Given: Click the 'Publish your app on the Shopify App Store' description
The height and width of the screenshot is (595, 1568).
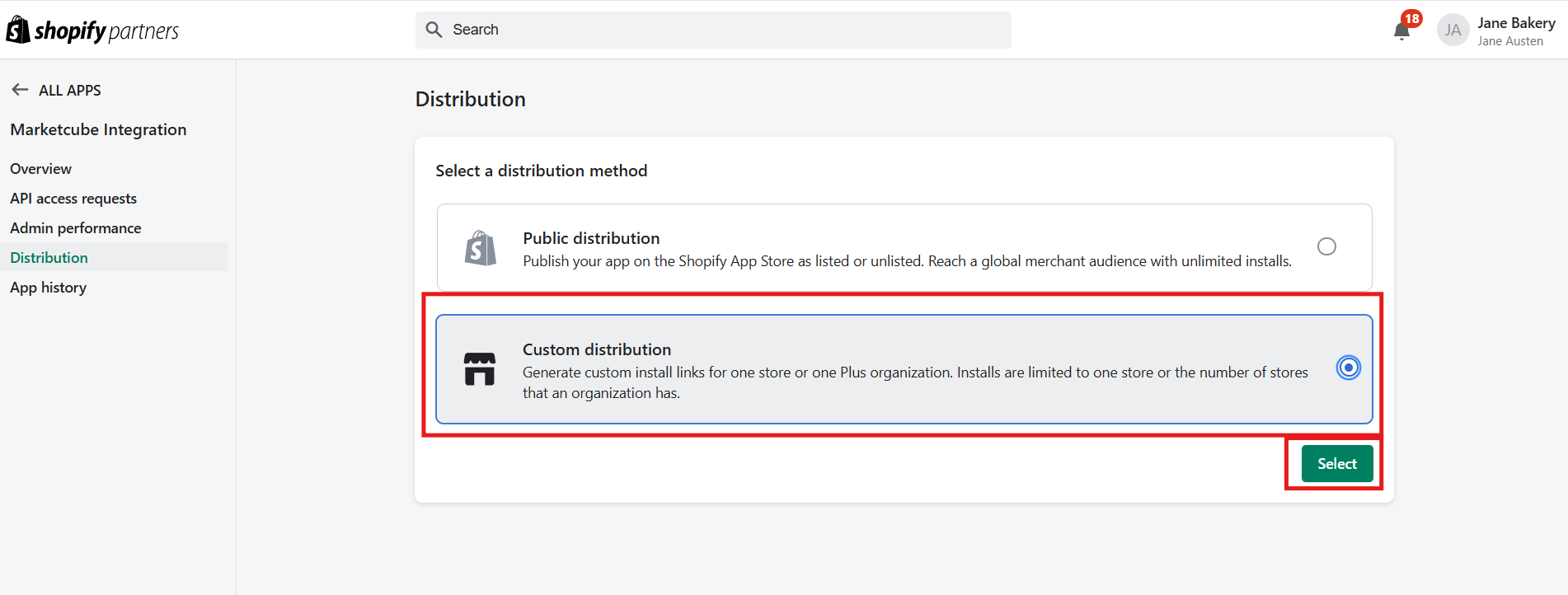Looking at the screenshot, I should 907,261.
